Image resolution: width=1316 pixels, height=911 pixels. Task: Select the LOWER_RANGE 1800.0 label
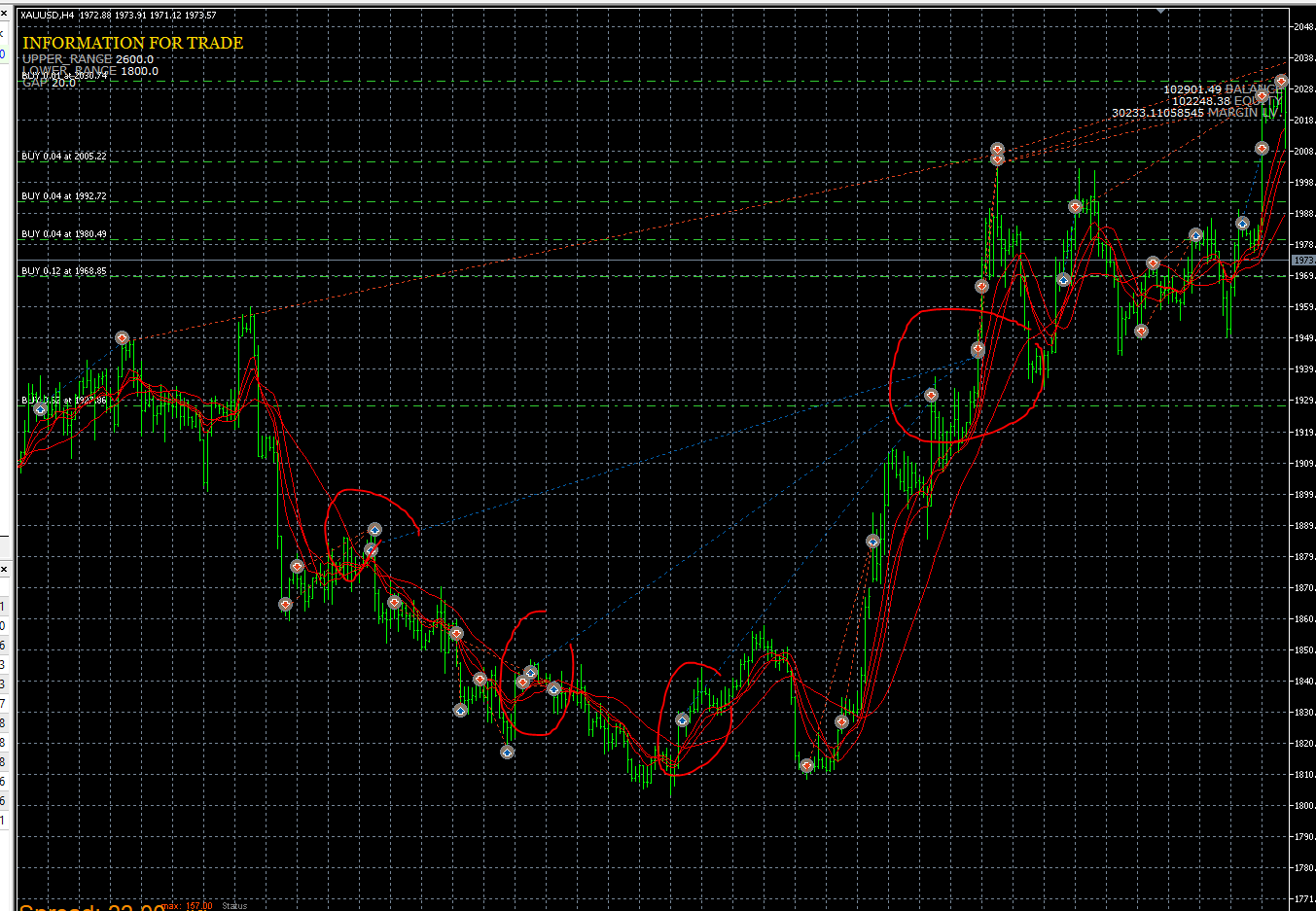[x=90, y=71]
